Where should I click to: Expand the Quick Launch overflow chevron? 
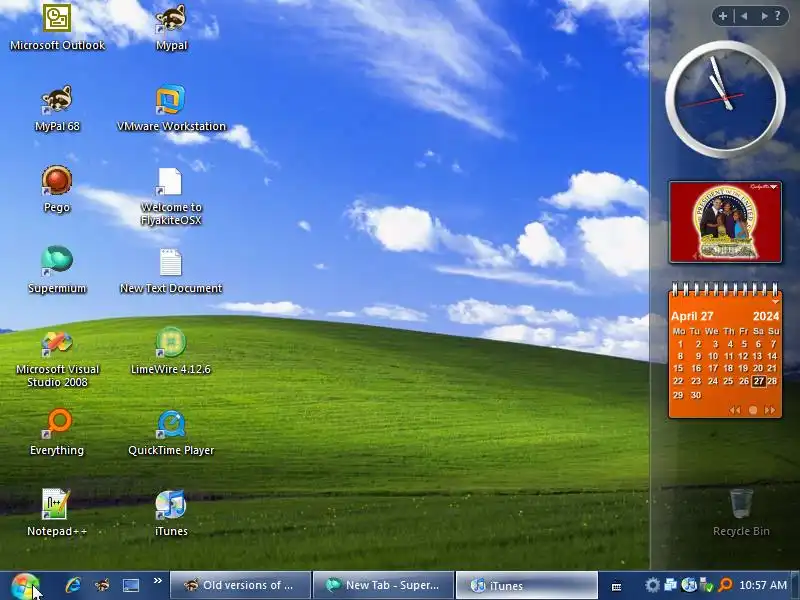[x=158, y=581]
